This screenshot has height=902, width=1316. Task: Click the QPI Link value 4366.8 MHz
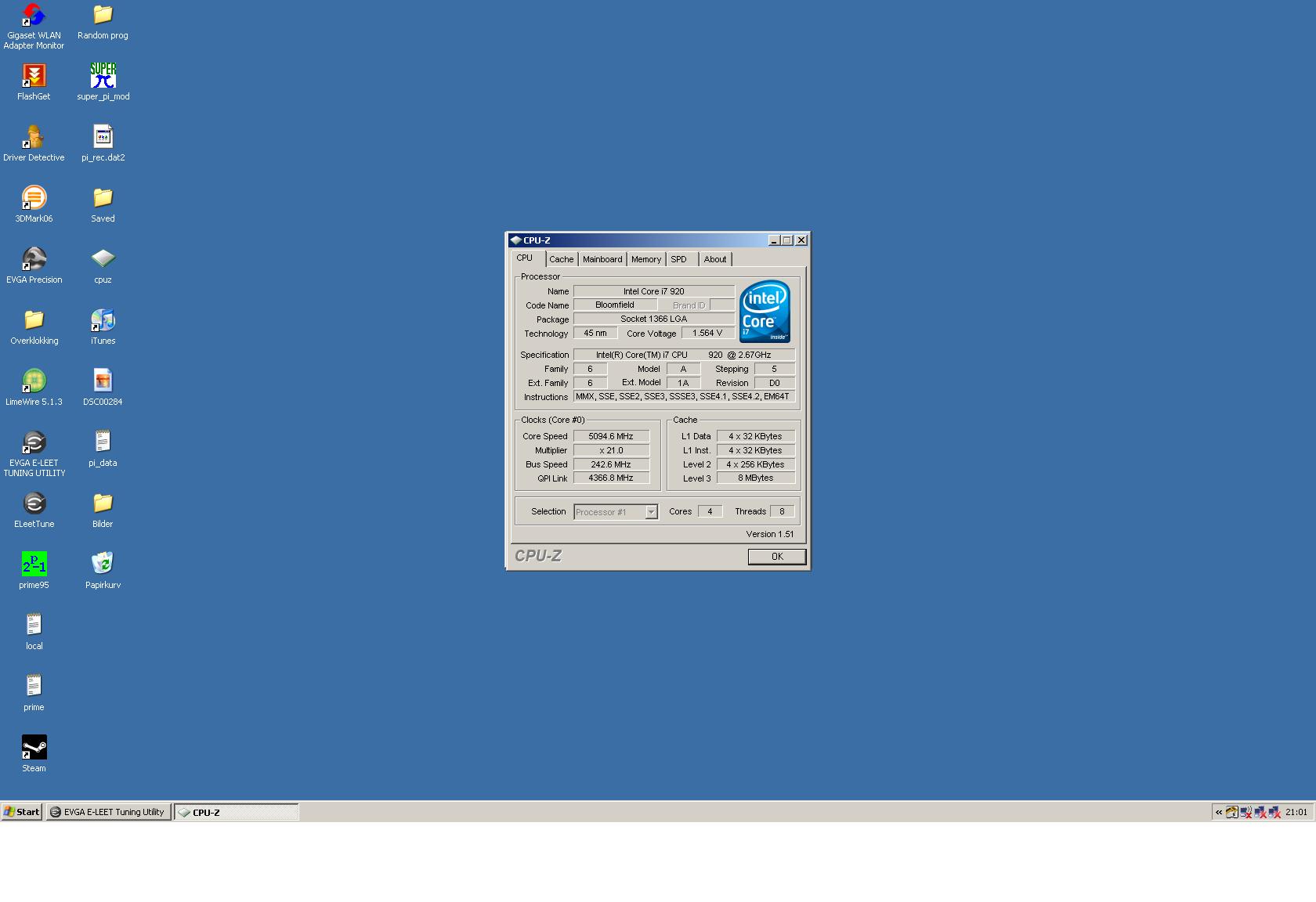(x=611, y=478)
